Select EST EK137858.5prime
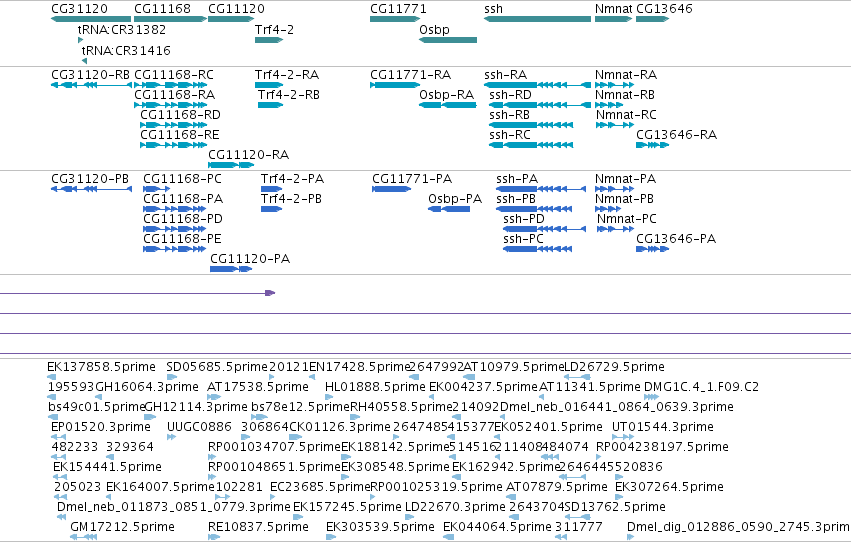The width and height of the screenshot is (851, 542). pyautogui.click(x=101, y=367)
